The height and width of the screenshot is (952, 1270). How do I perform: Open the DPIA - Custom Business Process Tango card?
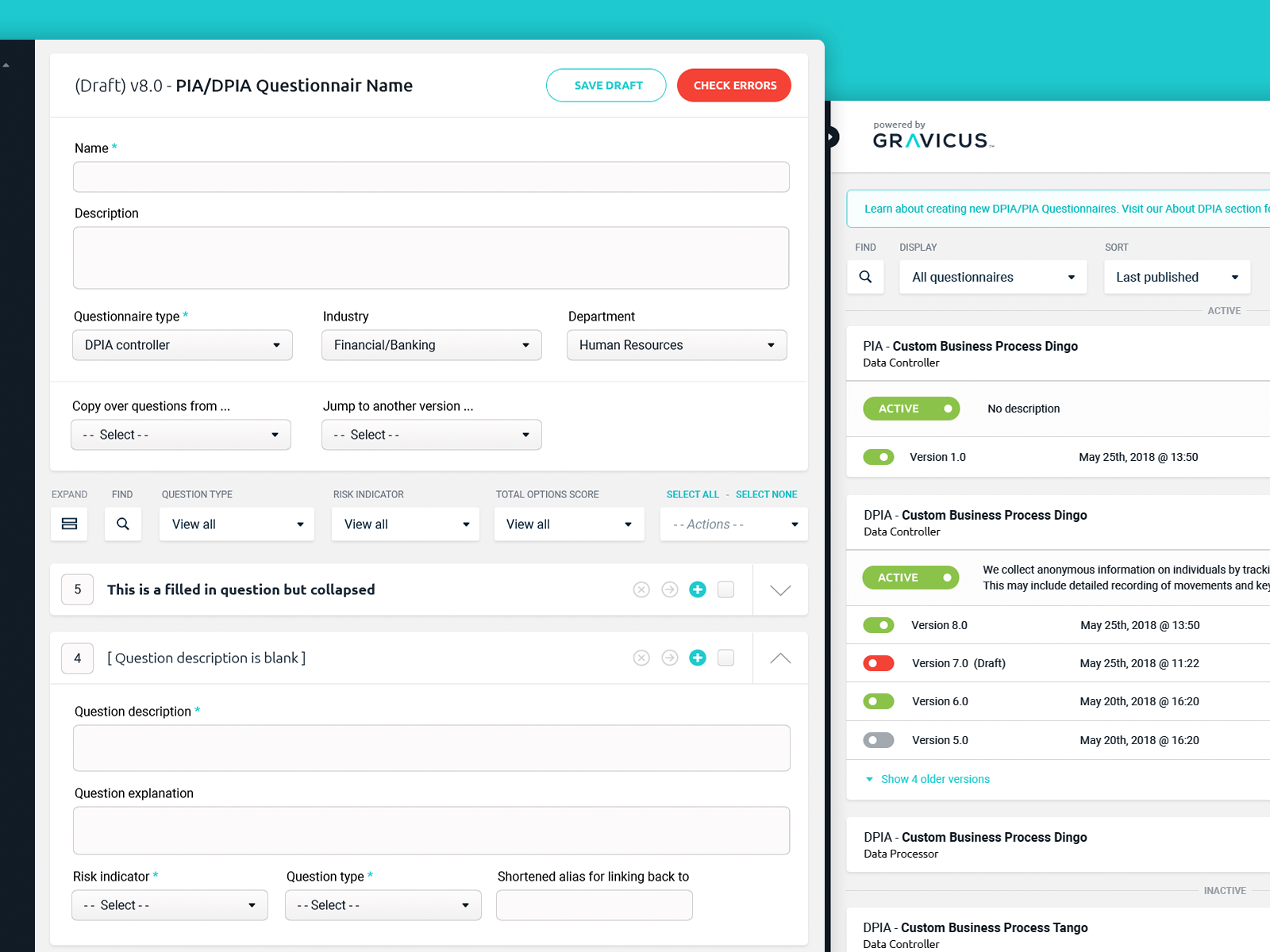click(1058, 931)
